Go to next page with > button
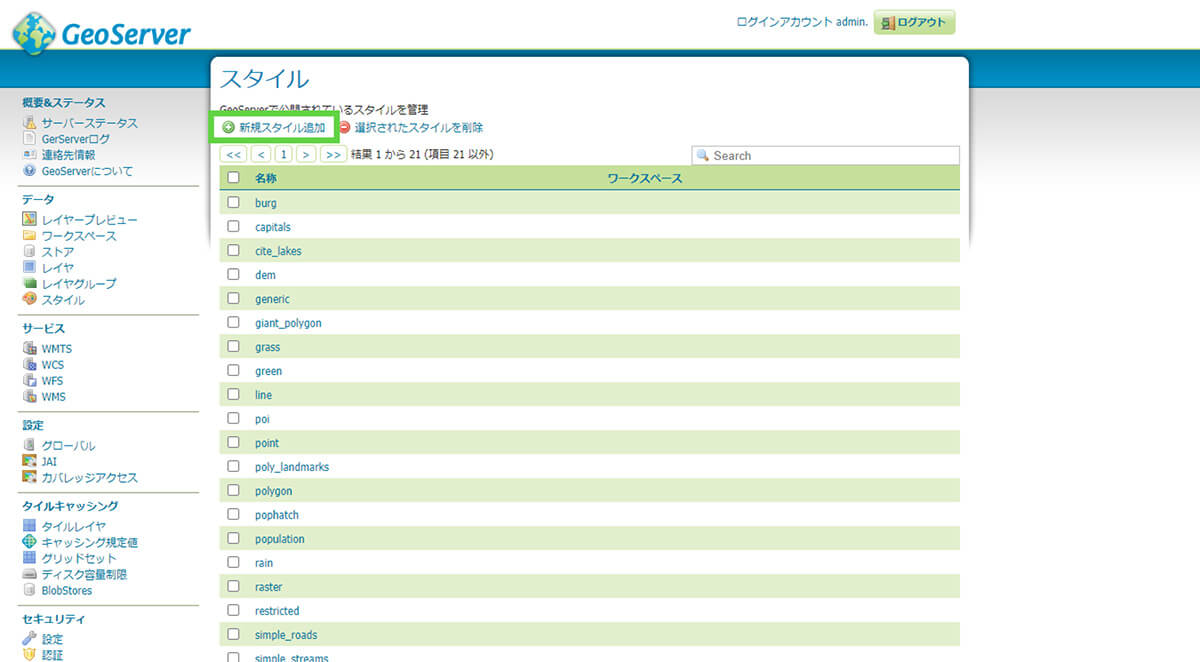This screenshot has height=662, width=1200. coord(307,155)
